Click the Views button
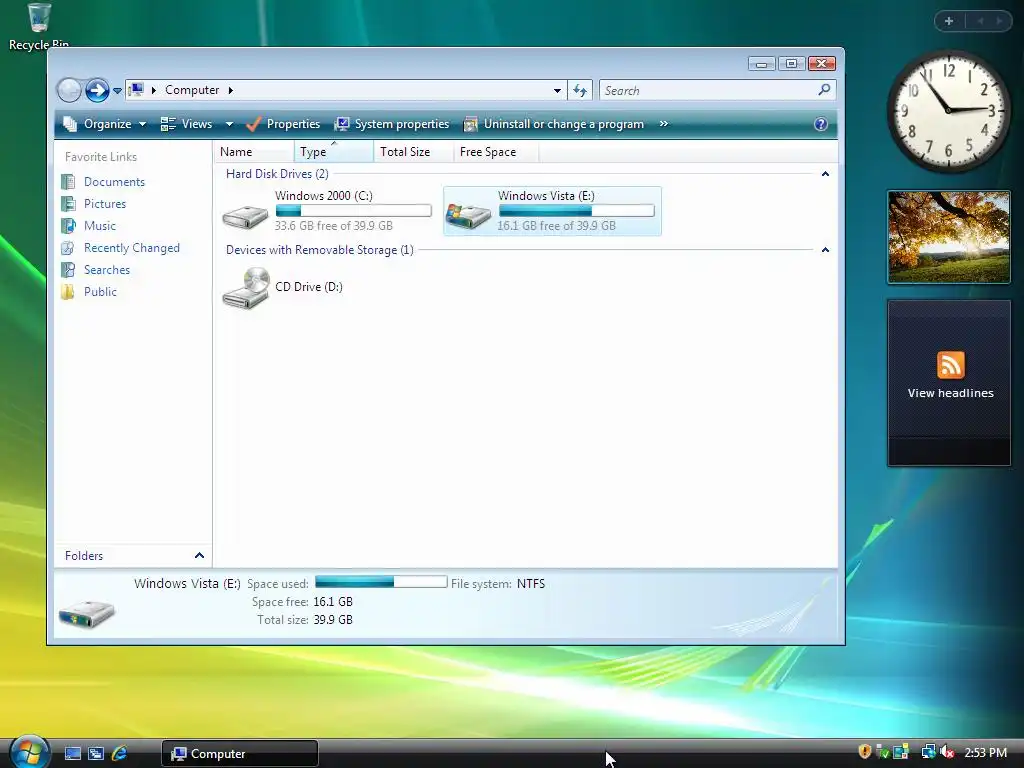1024x768 pixels. (187, 124)
